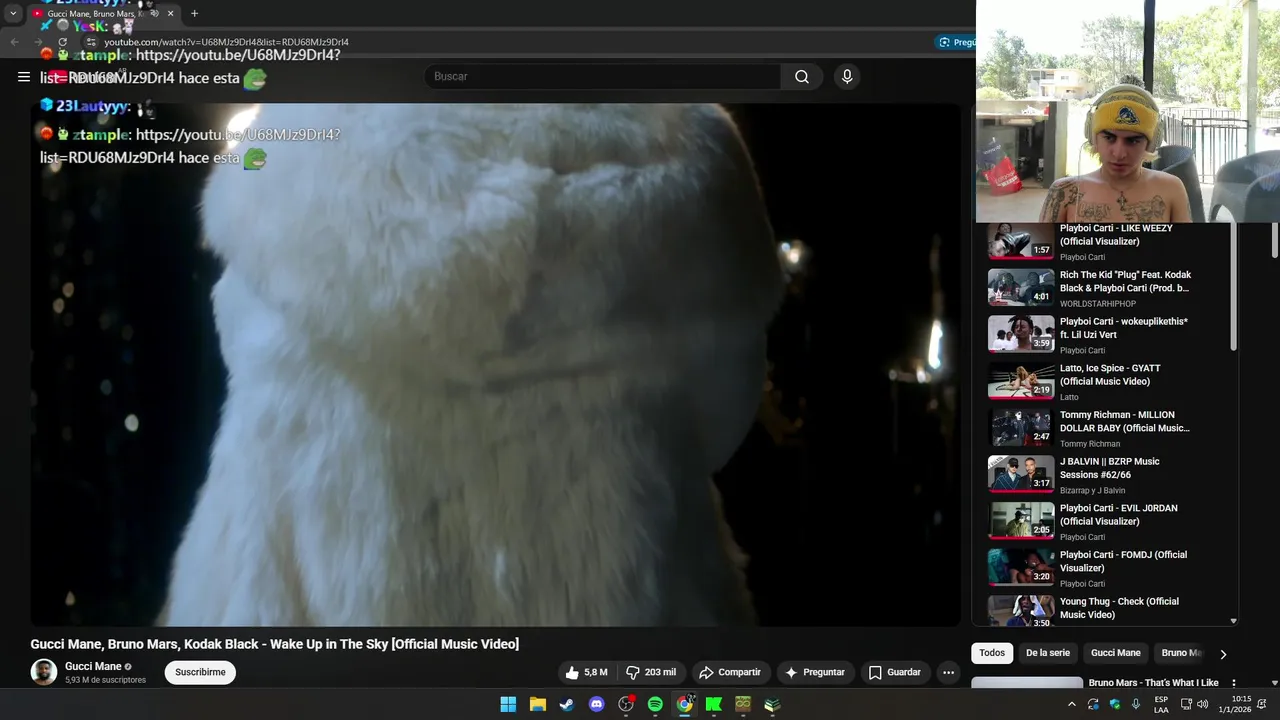Play Playboi Carti wokeuplikethis* thumbnail
The height and width of the screenshot is (720, 1280).
tap(1021, 334)
